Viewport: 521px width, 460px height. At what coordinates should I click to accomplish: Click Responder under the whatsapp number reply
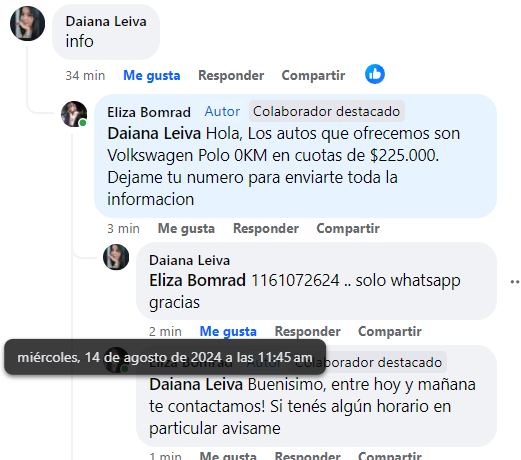[307, 332]
